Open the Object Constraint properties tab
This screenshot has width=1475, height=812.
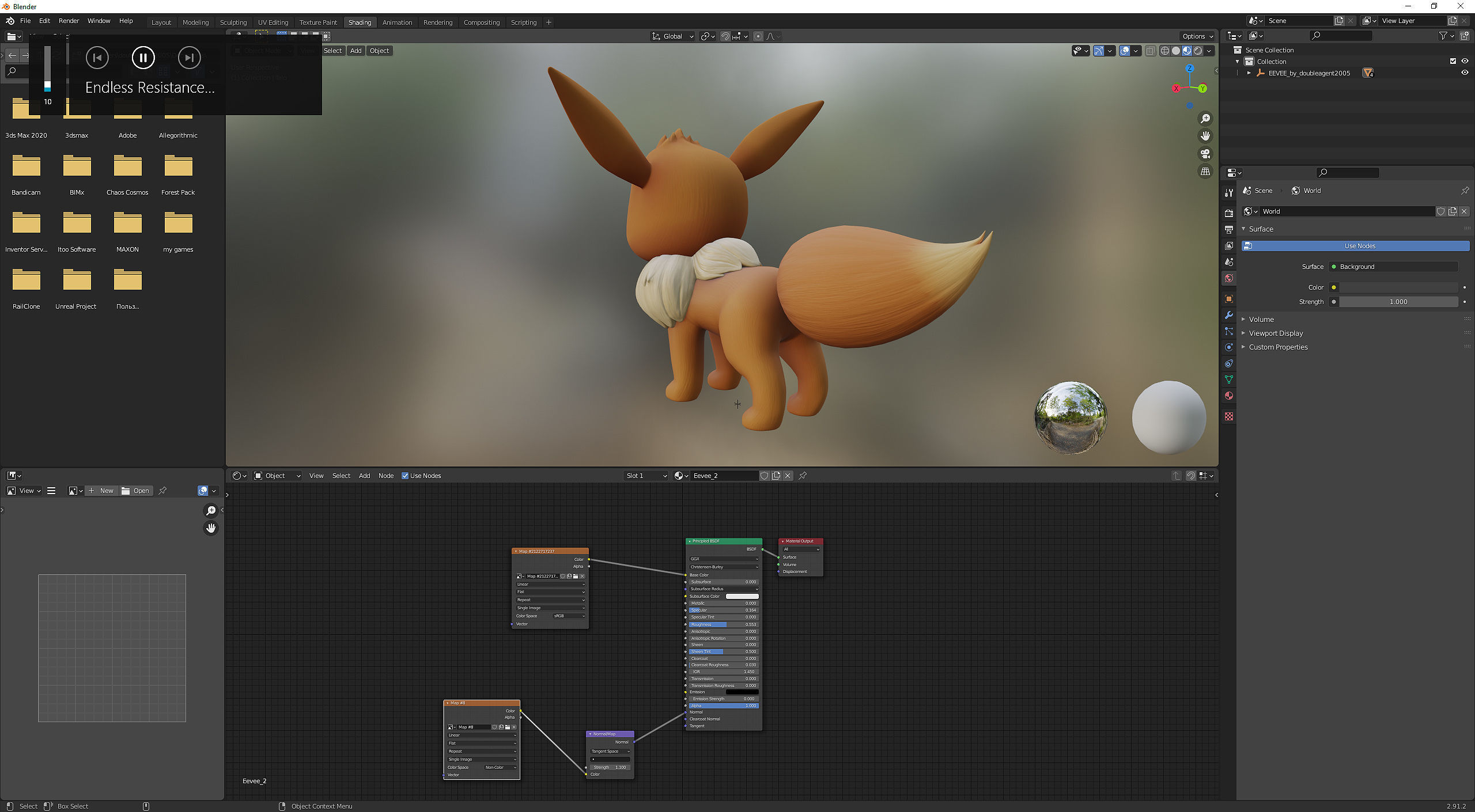coord(1229,363)
